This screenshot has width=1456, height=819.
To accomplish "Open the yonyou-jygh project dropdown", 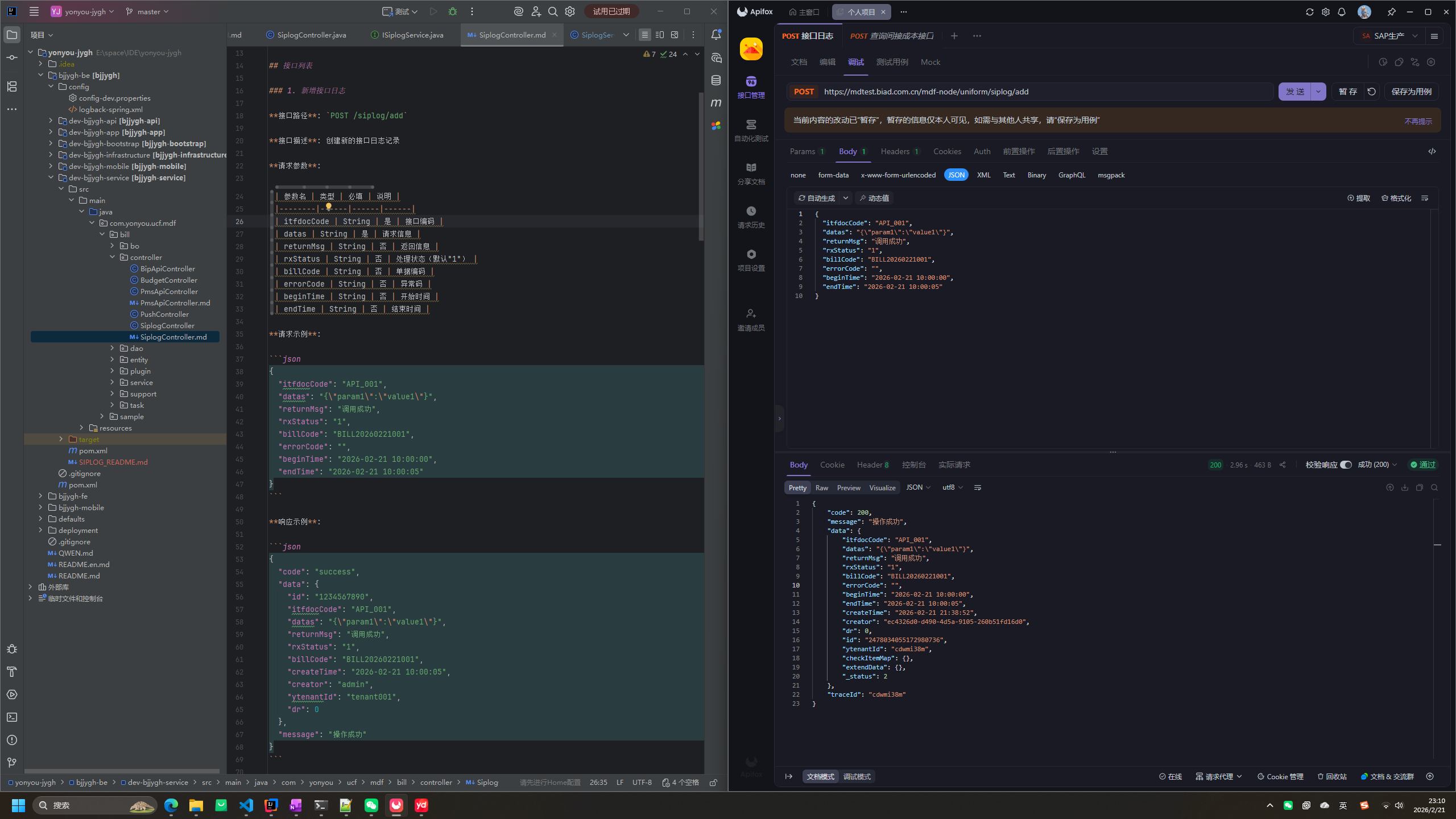I will click(83, 11).
